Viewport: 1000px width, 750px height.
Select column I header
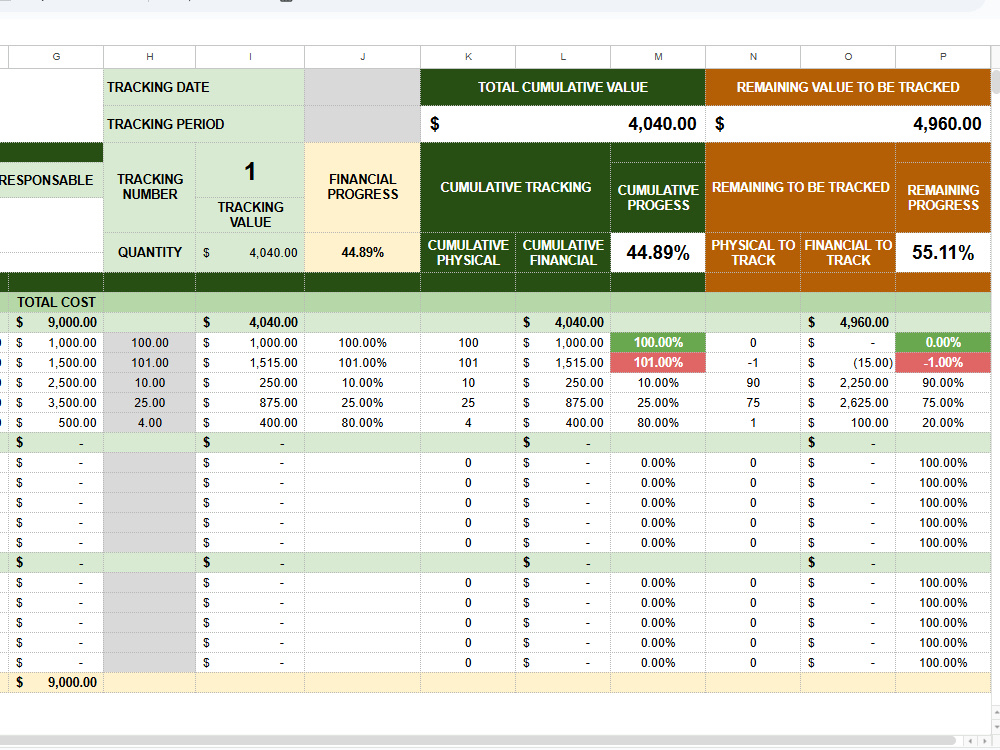click(250, 57)
